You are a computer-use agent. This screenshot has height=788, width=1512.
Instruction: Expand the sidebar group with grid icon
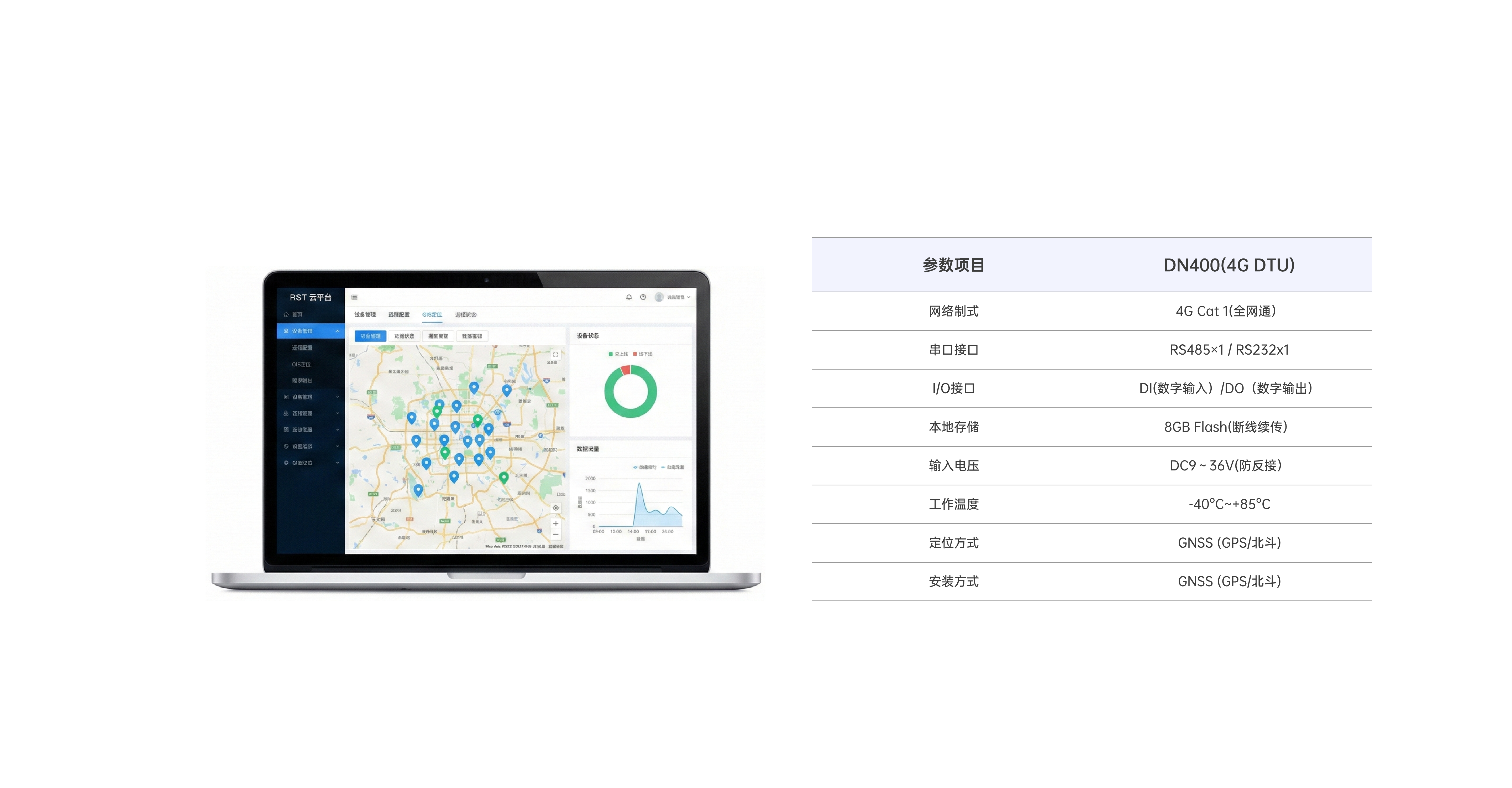pos(311,430)
